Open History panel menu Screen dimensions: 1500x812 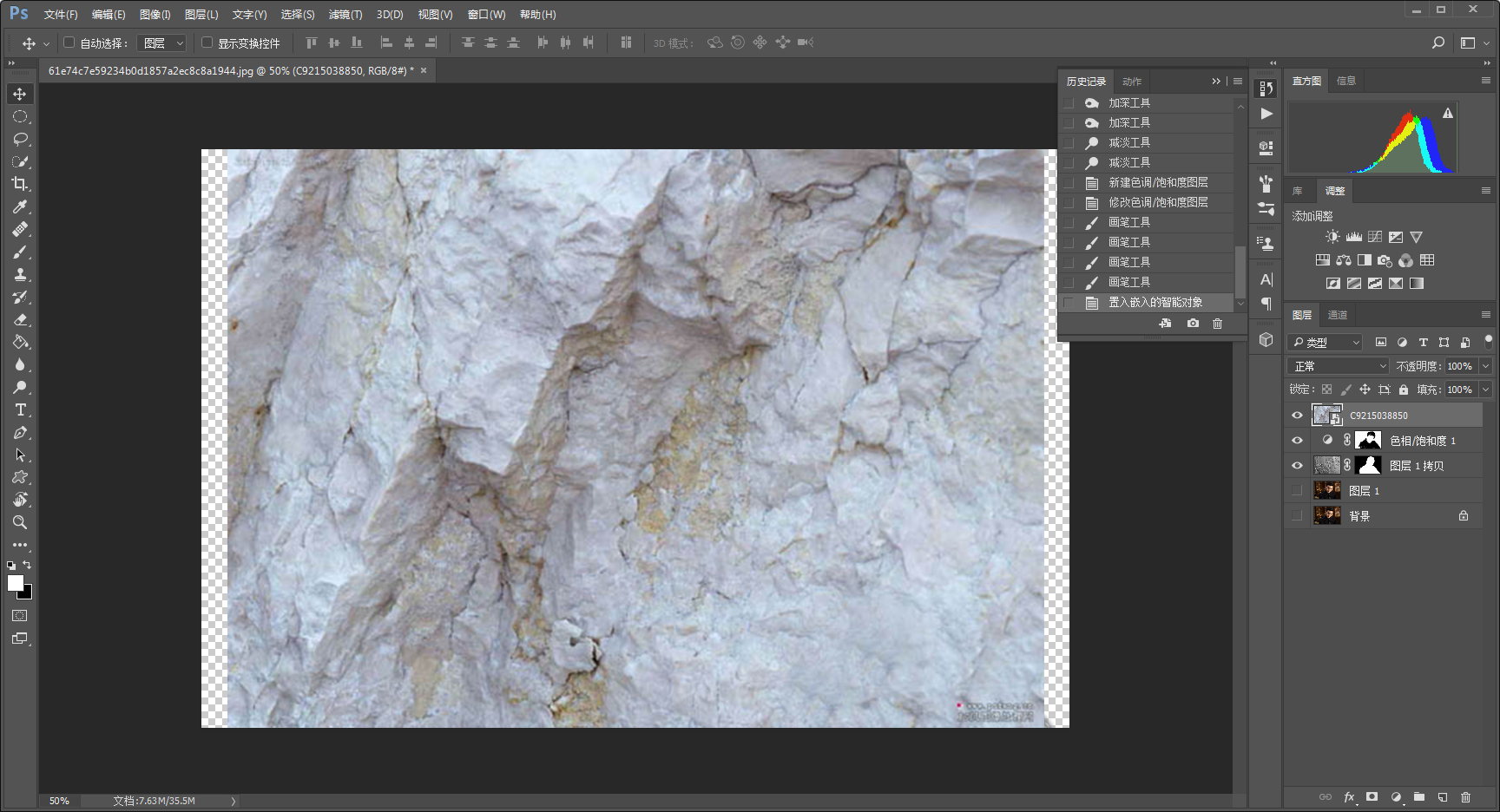(1238, 81)
